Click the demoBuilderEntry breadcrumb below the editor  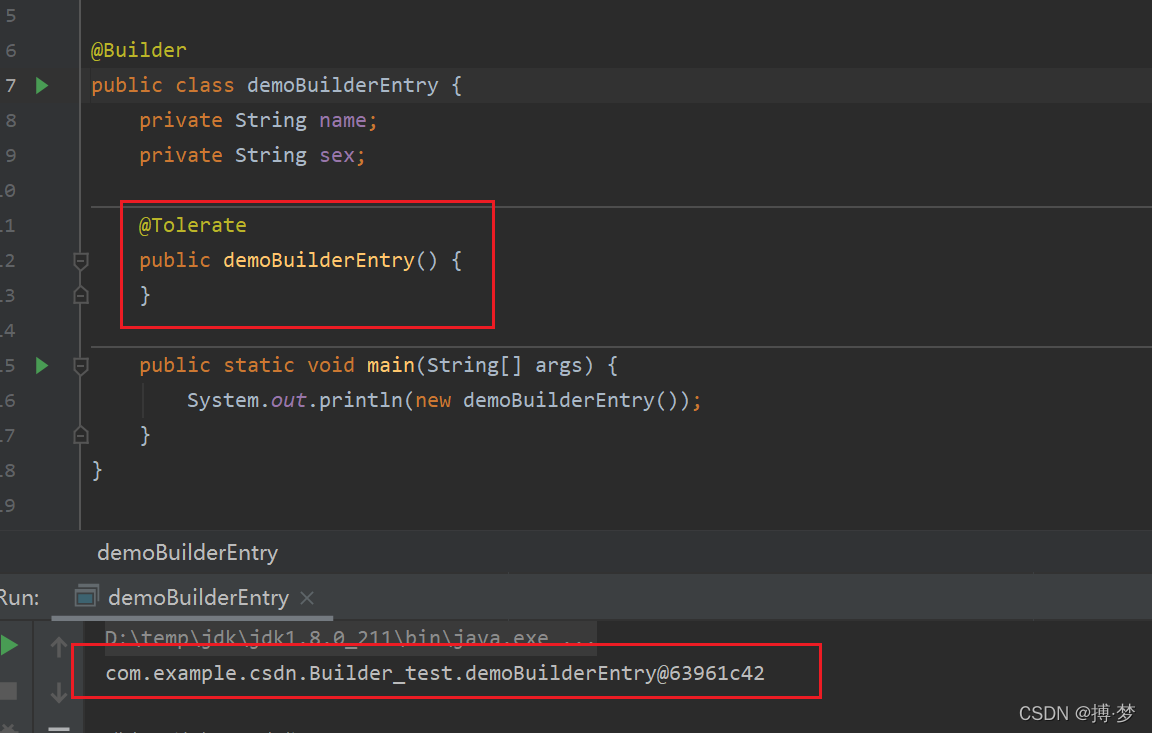click(x=187, y=552)
